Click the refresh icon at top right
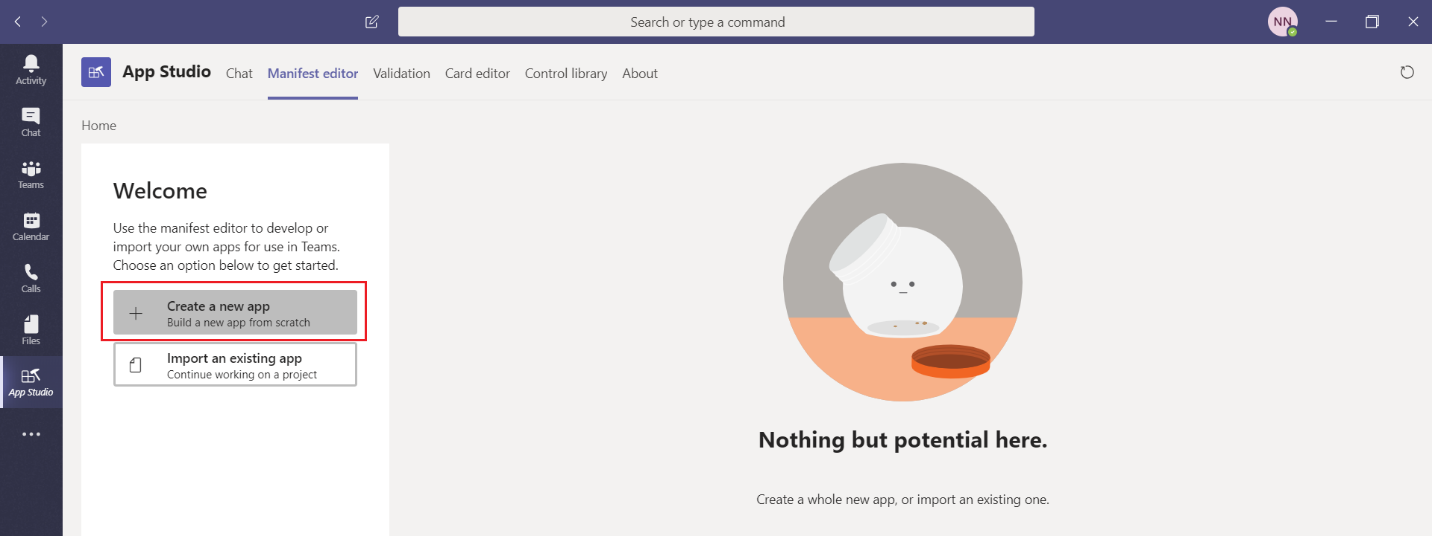Viewport: 1432px width, 536px height. point(1407,72)
